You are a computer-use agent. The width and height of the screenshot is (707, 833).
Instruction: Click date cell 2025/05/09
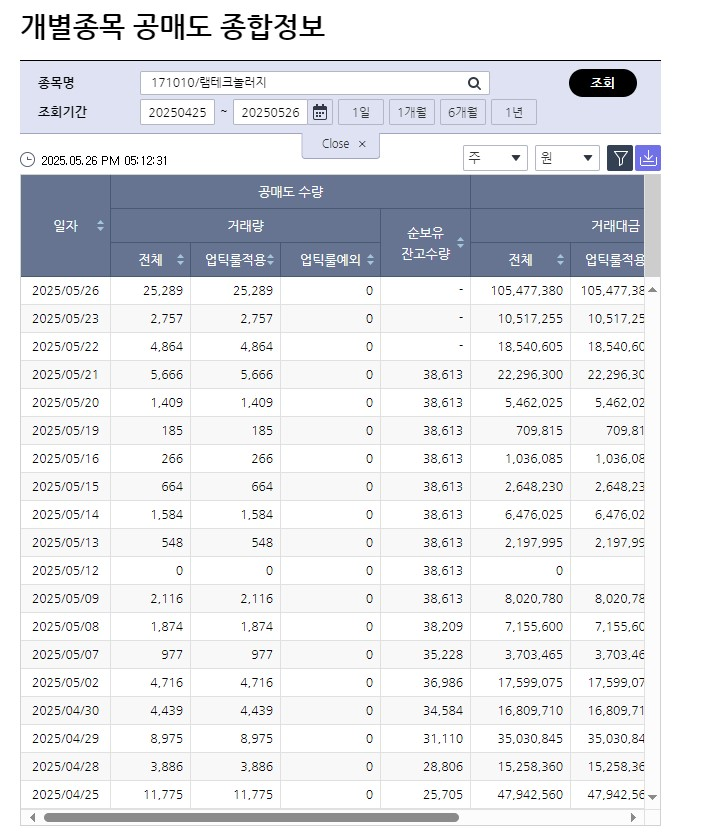[65, 599]
